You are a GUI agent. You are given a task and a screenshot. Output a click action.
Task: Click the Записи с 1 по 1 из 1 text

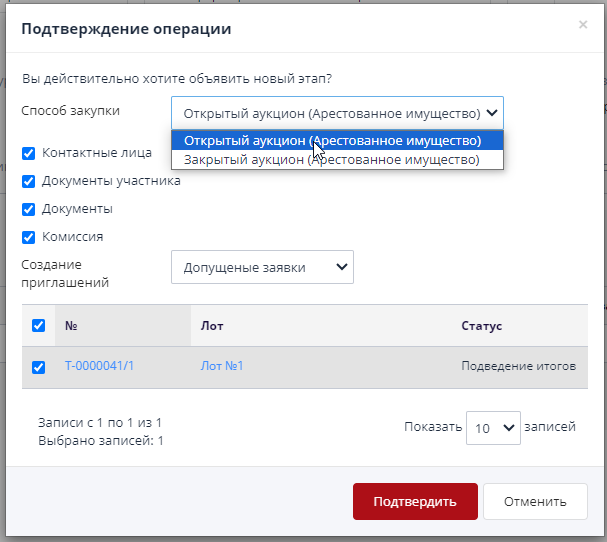pyautogui.click(x=100, y=422)
